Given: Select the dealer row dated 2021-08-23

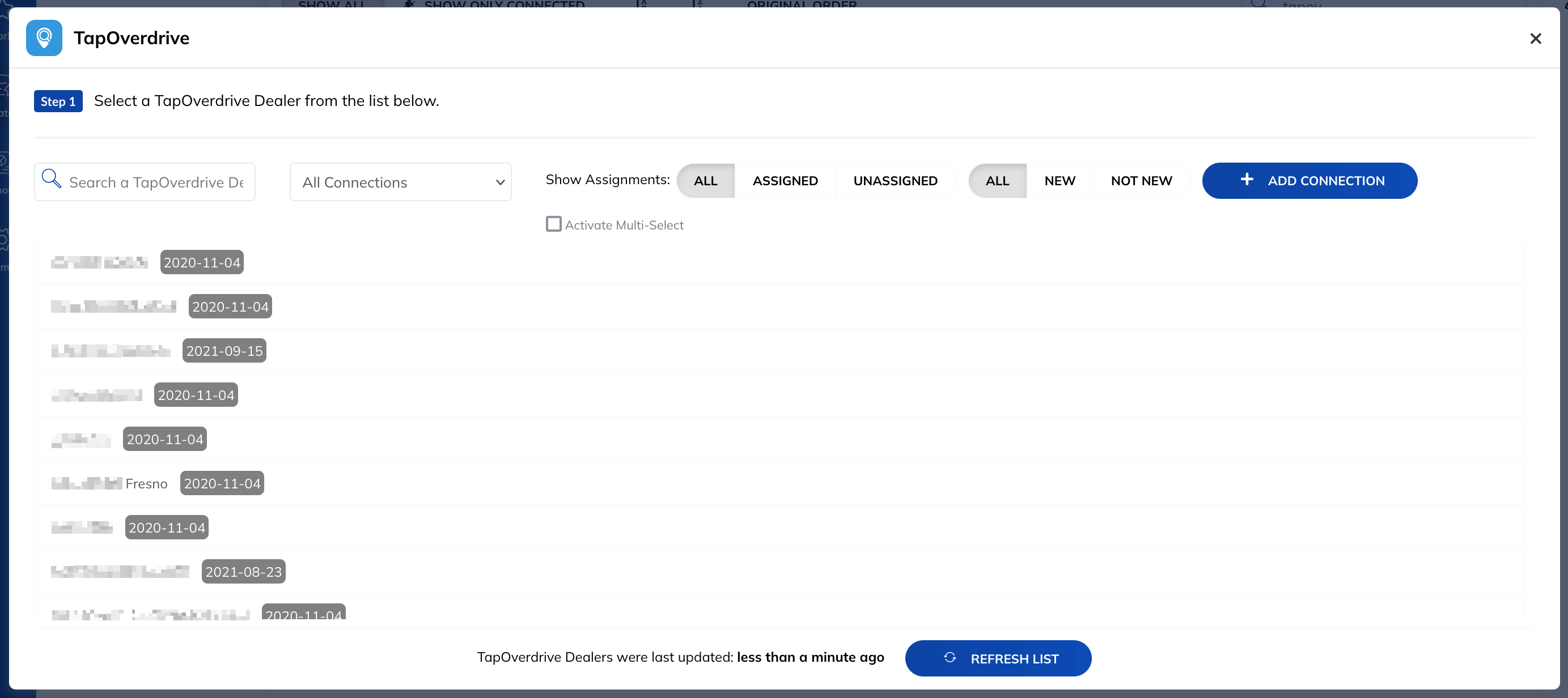Looking at the screenshot, I should click(778, 572).
